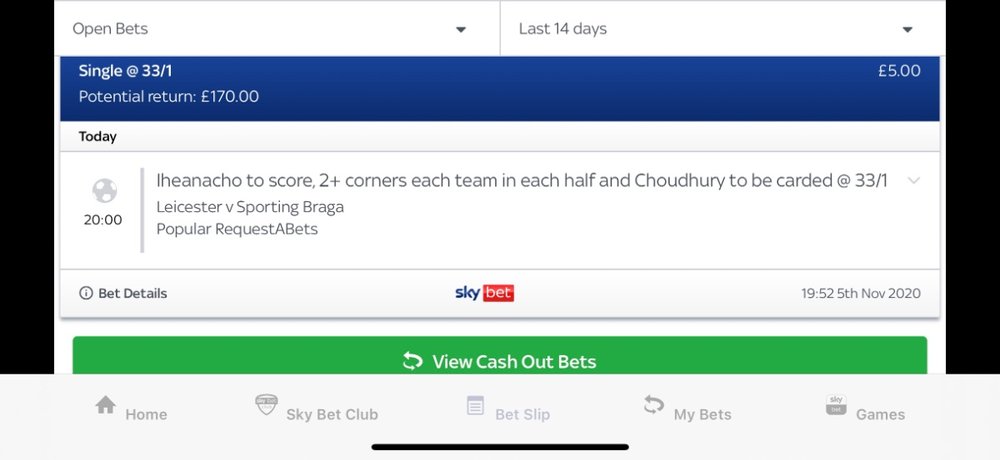
Task: Open Sky Bet Club shield icon
Action: click(x=266, y=404)
